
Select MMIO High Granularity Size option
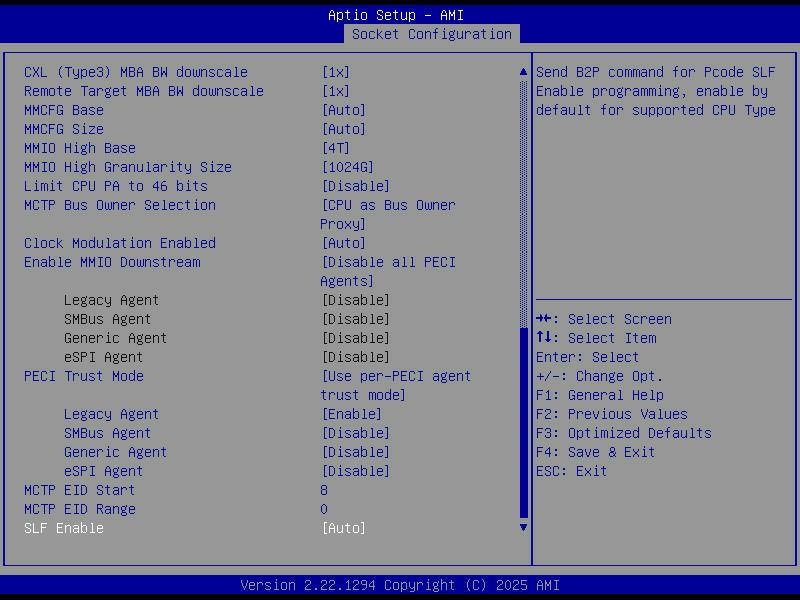[x=128, y=167]
